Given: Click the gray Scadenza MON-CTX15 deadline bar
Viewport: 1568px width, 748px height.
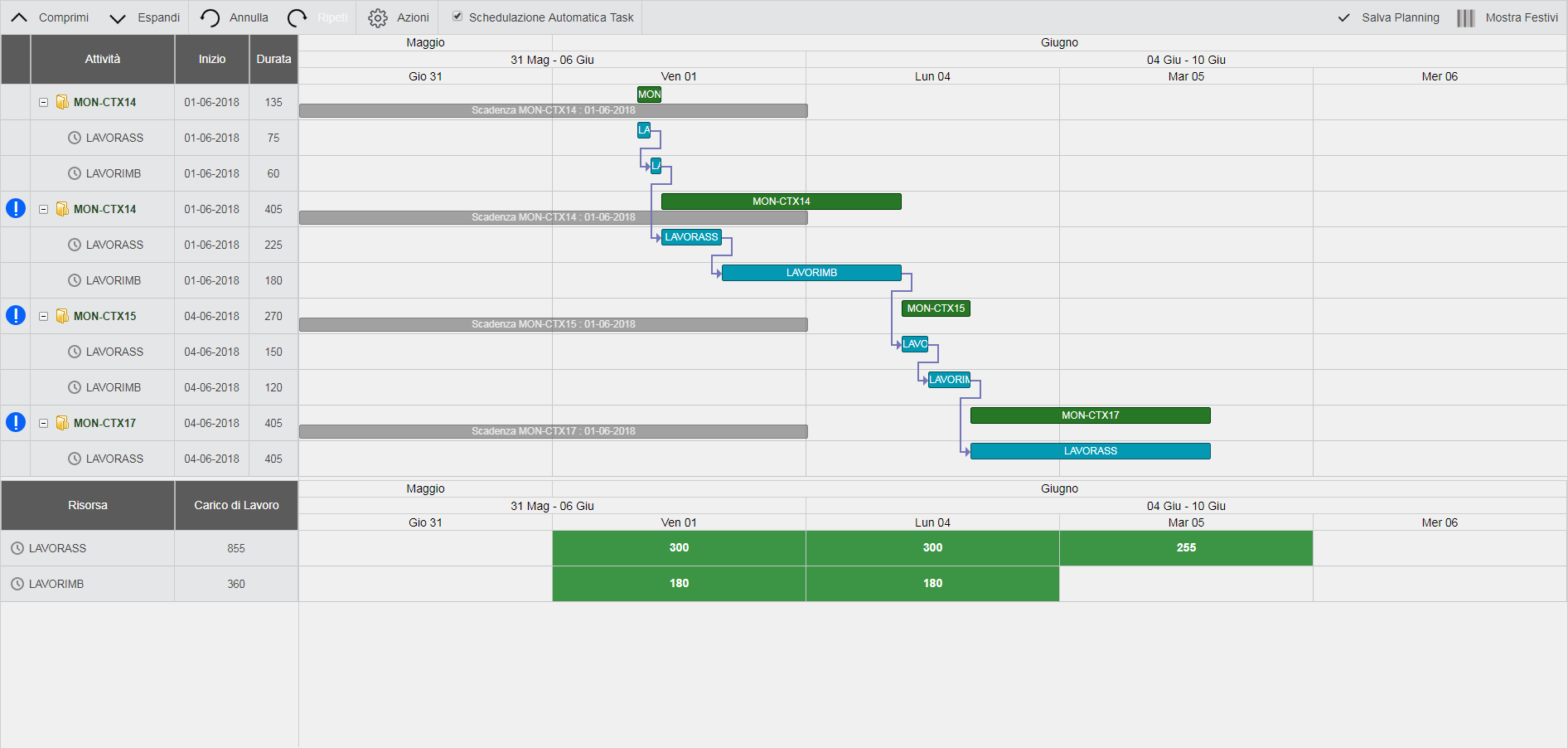Looking at the screenshot, I should click(x=553, y=324).
